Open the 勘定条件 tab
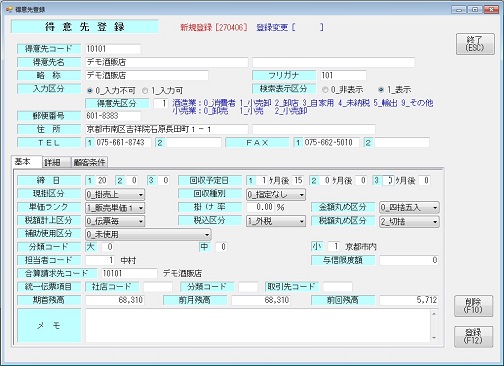This screenshot has width=504, height=366. tap(89, 162)
